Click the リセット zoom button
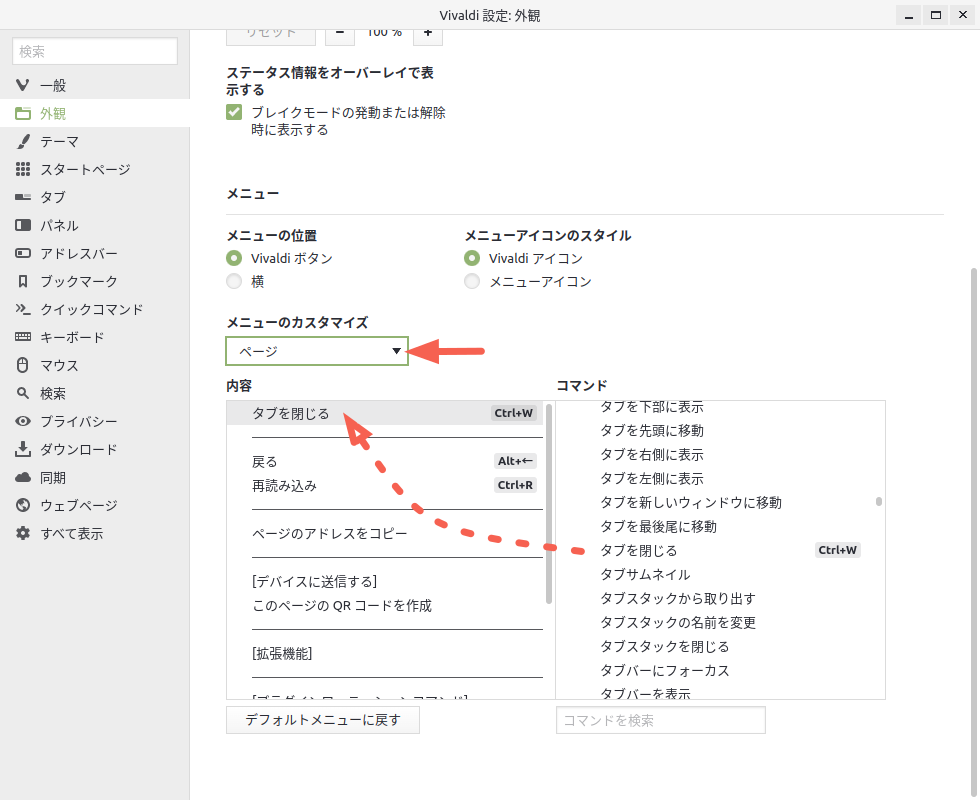 [271, 34]
